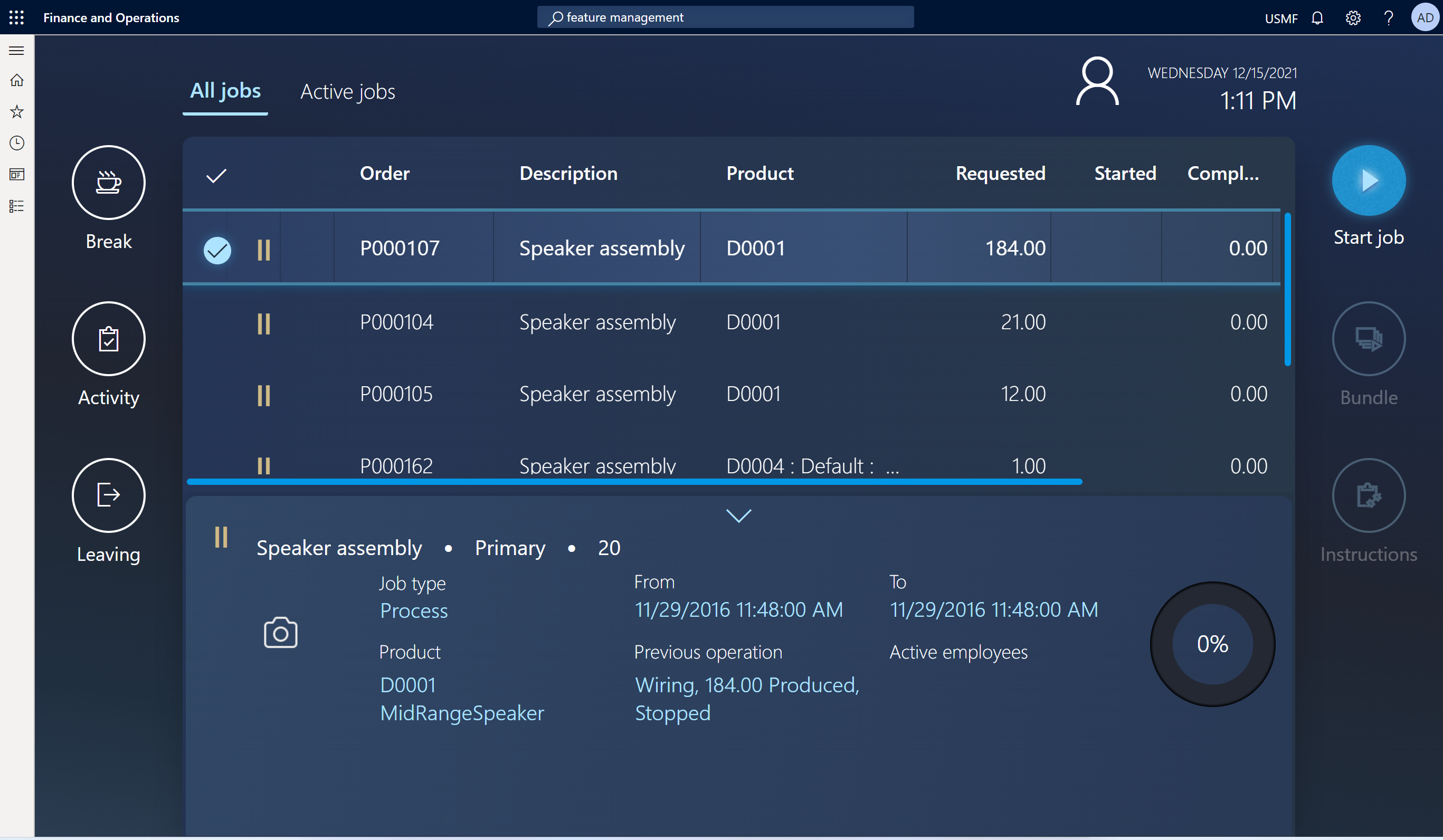1443x840 pixels.
Task: Switch to the Active jobs tab
Action: tap(348, 92)
